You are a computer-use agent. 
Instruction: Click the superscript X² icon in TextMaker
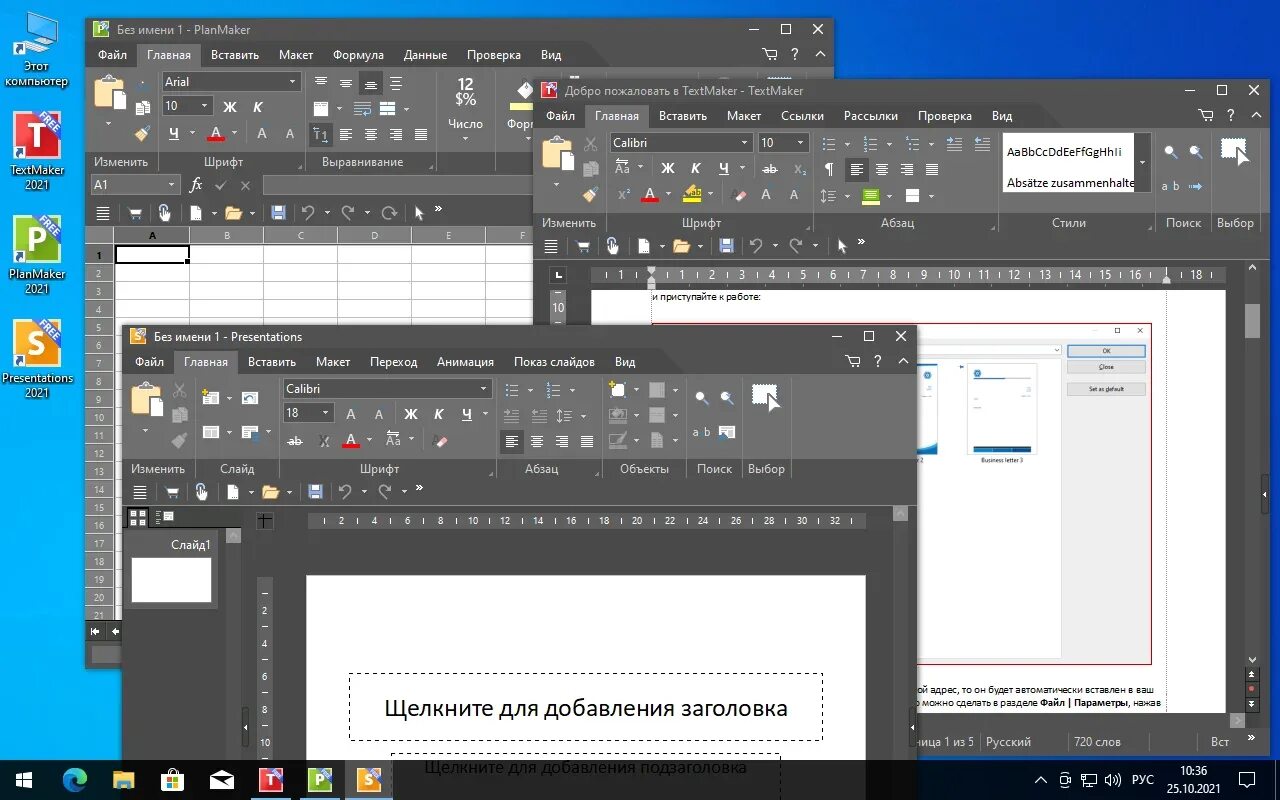(x=622, y=192)
